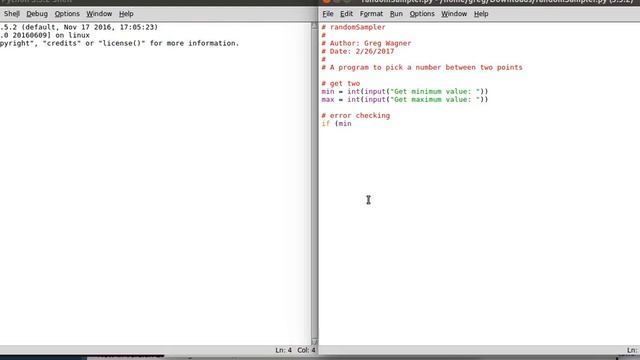The height and width of the screenshot is (360, 640).
Task: Click the 'on linux' line in shell
Action: coord(44,35)
